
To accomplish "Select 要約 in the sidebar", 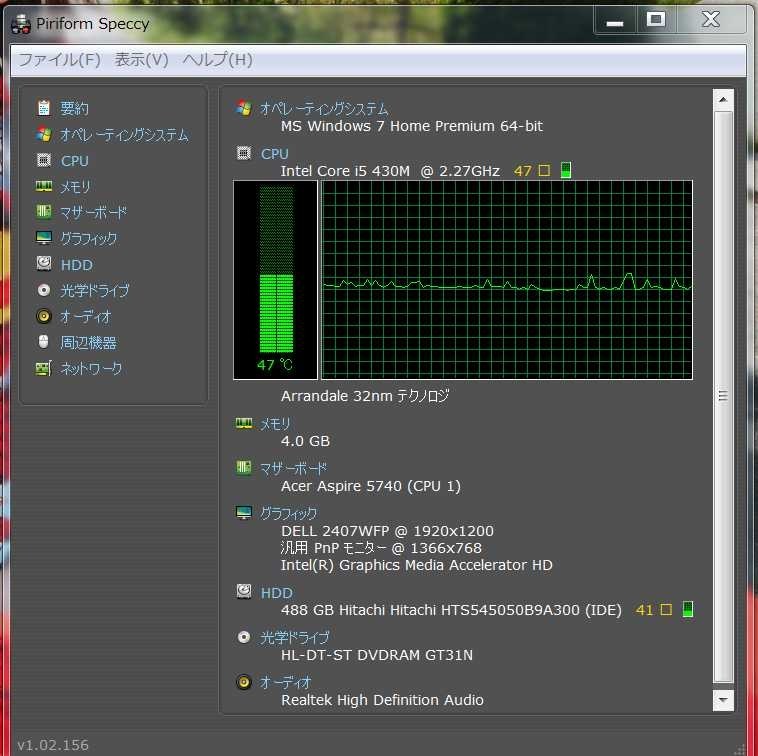I will tap(74, 108).
